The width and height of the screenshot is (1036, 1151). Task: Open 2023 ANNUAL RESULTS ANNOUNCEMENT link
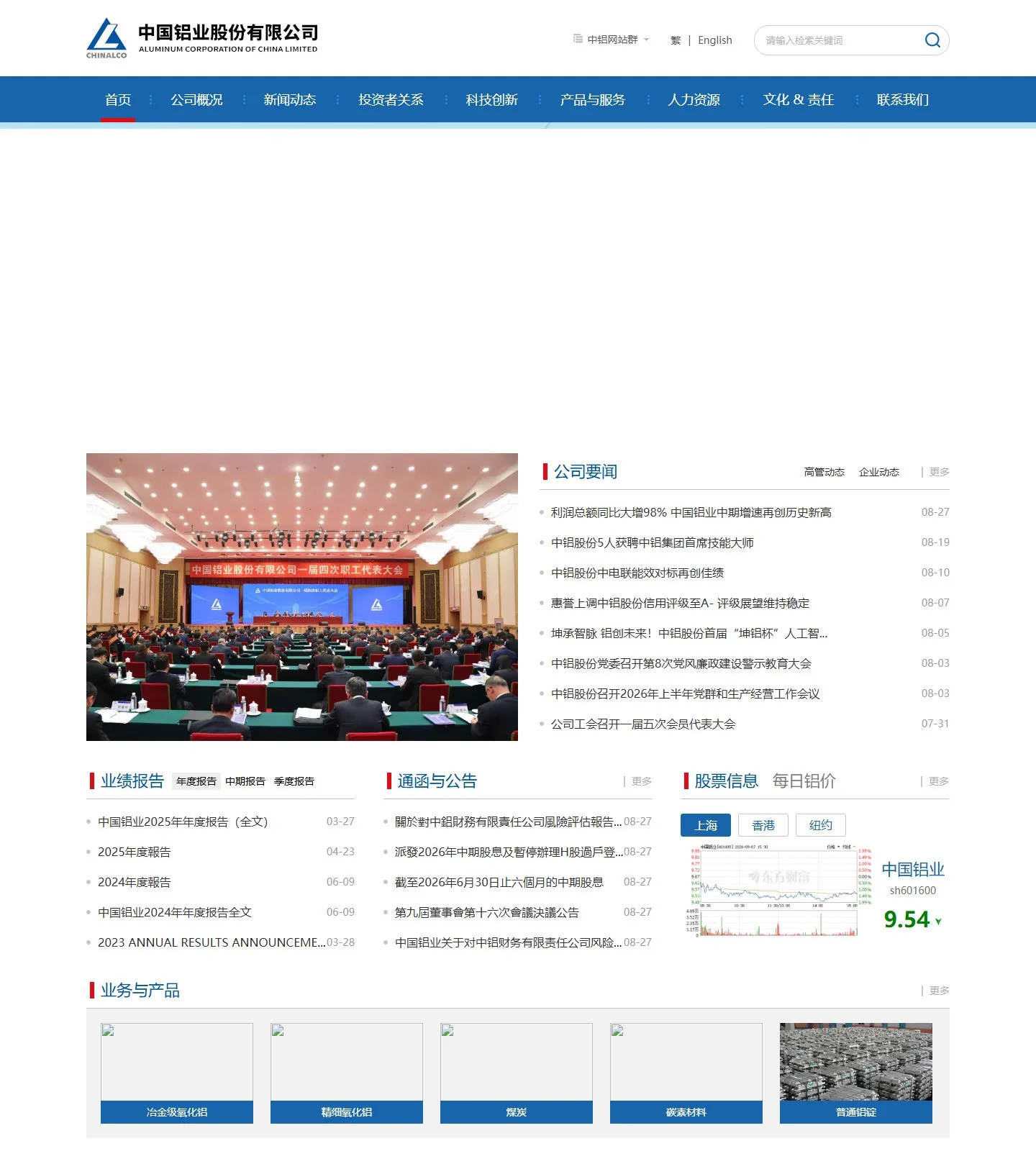pos(212,942)
